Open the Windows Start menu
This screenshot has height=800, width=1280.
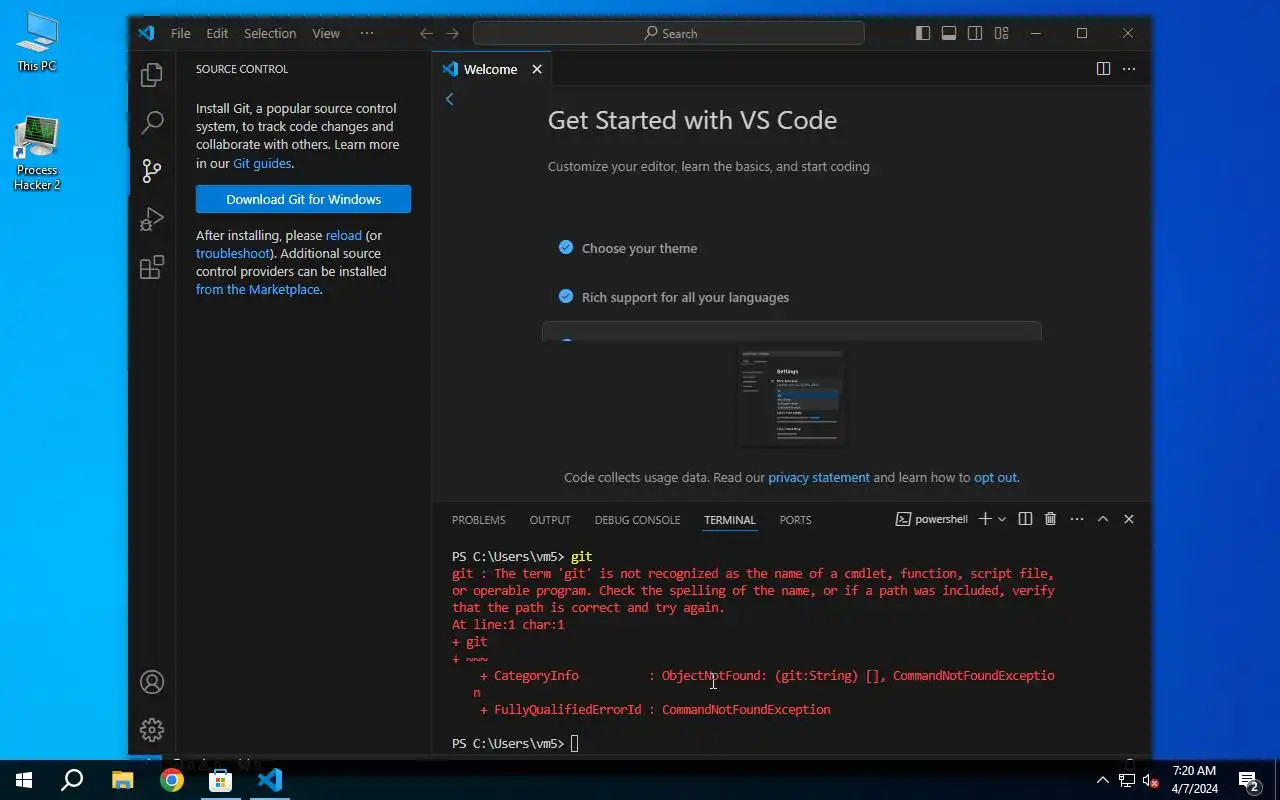click(x=24, y=780)
